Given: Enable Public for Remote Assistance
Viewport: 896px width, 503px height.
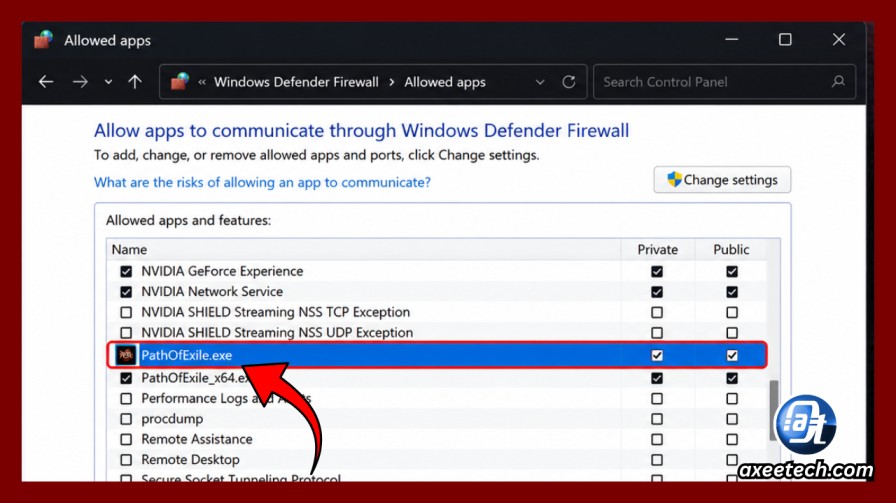Looking at the screenshot, I should point(732,440).
